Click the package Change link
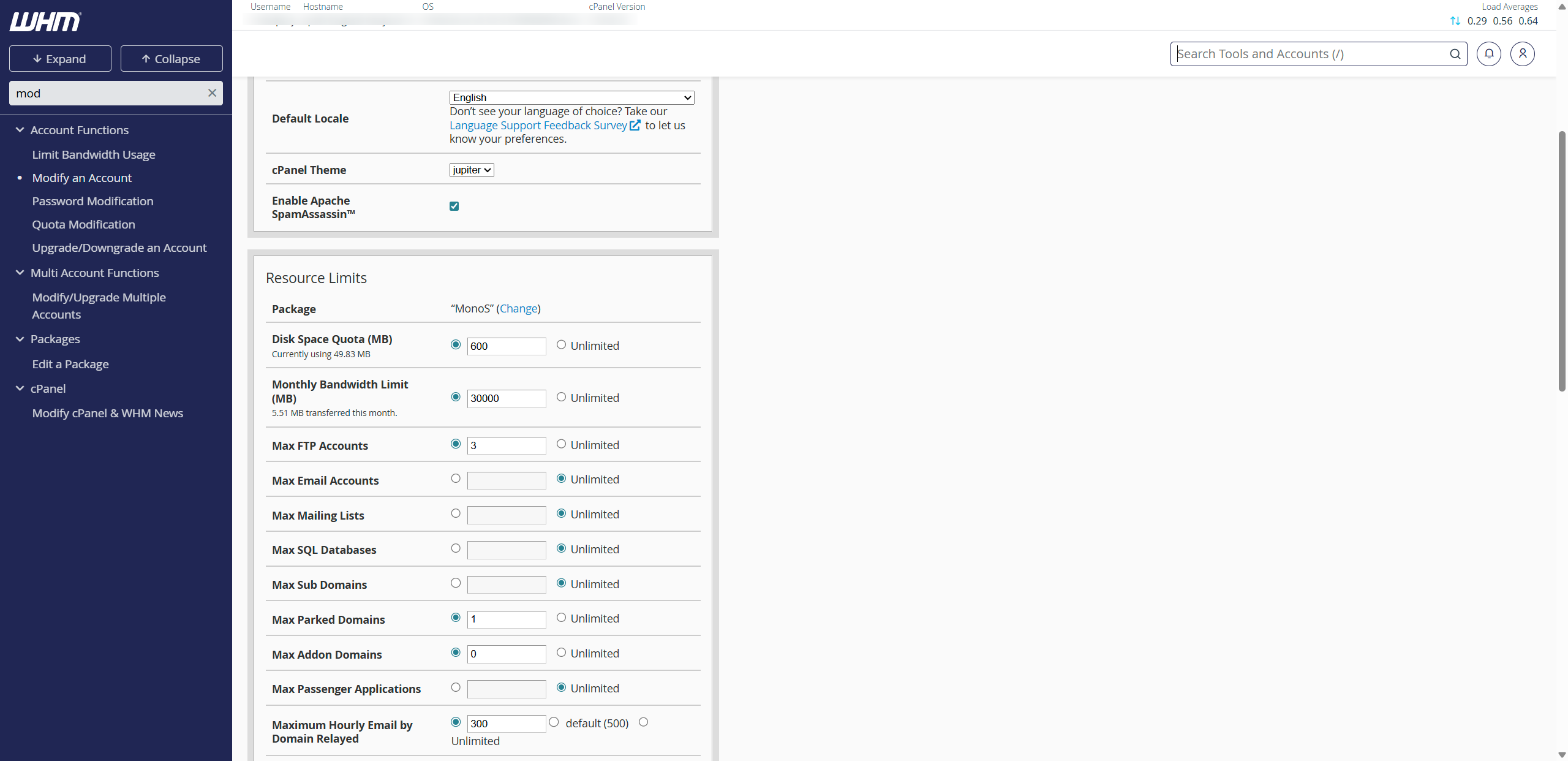 pyautogui.click(x=518, y=308)
